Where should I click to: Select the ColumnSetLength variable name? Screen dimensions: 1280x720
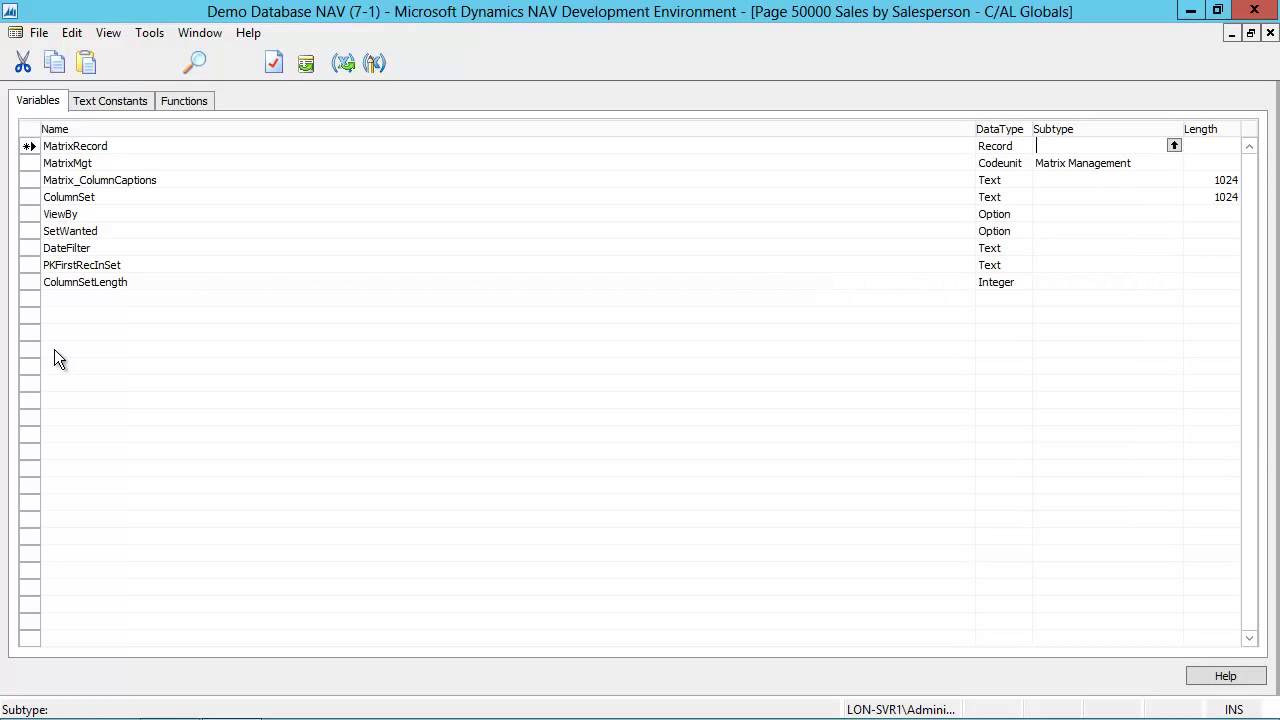pos(85,282)
